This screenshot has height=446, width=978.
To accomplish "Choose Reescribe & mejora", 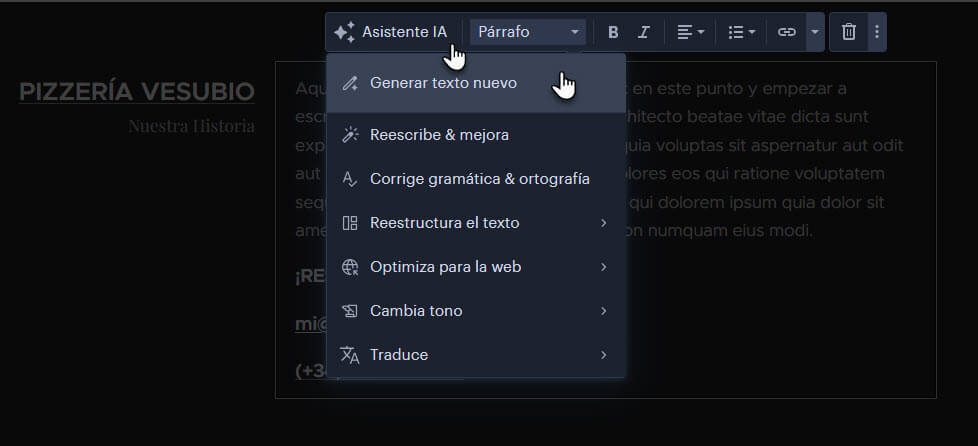I will click(476, 135).
